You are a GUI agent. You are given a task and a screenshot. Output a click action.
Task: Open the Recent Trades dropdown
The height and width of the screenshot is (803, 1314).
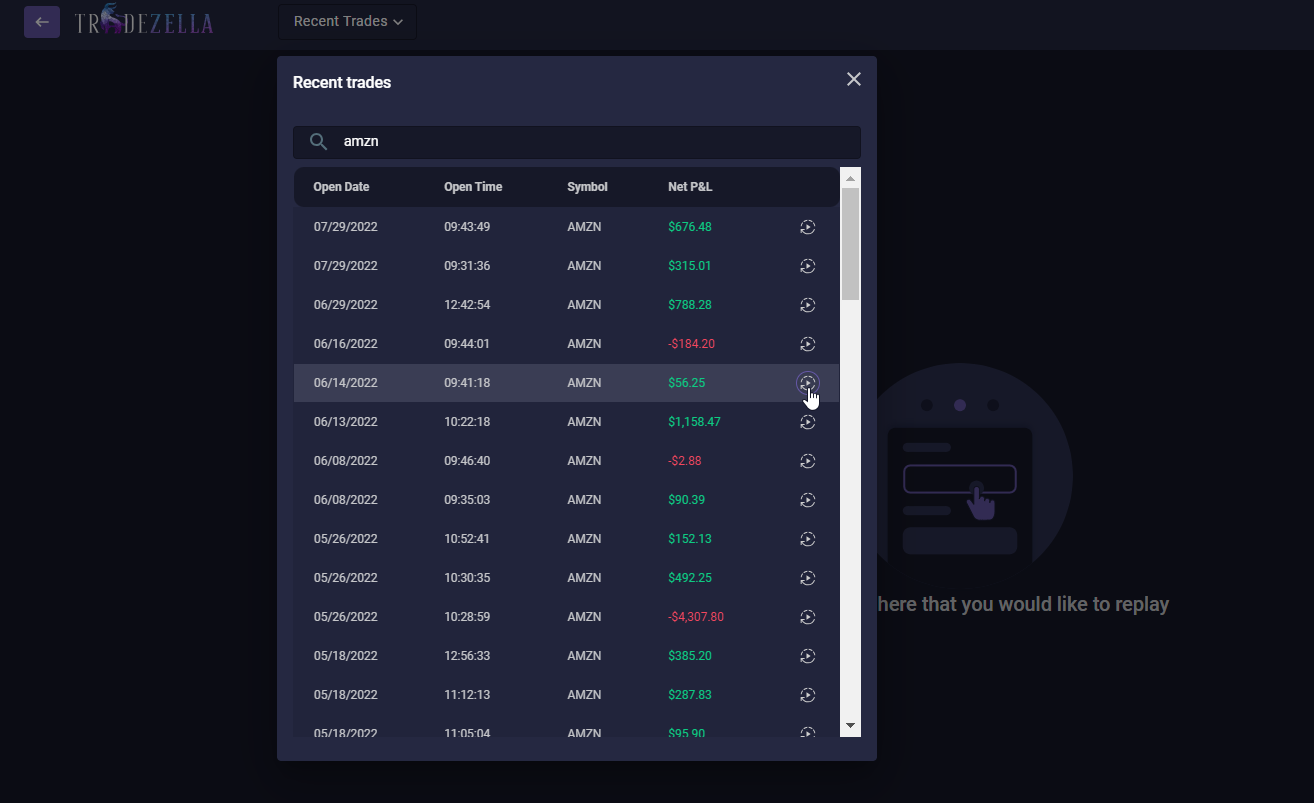coord(348,22)
